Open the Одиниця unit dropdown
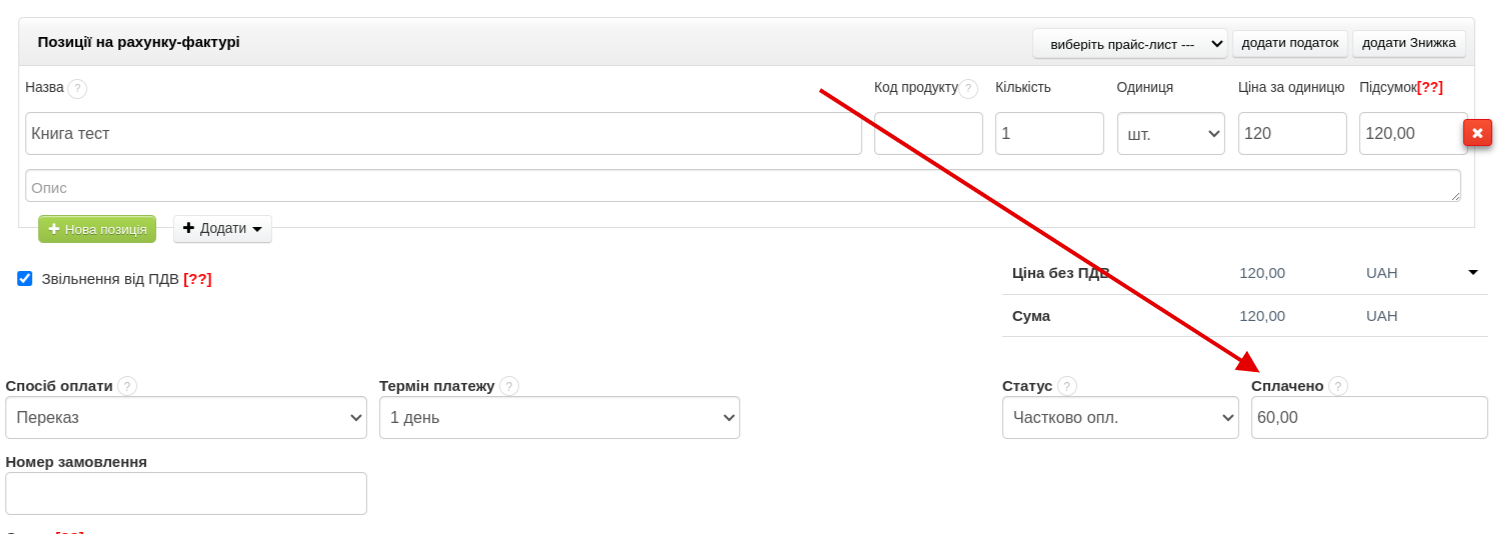Screen dimensions: 1499x534 1170,134
